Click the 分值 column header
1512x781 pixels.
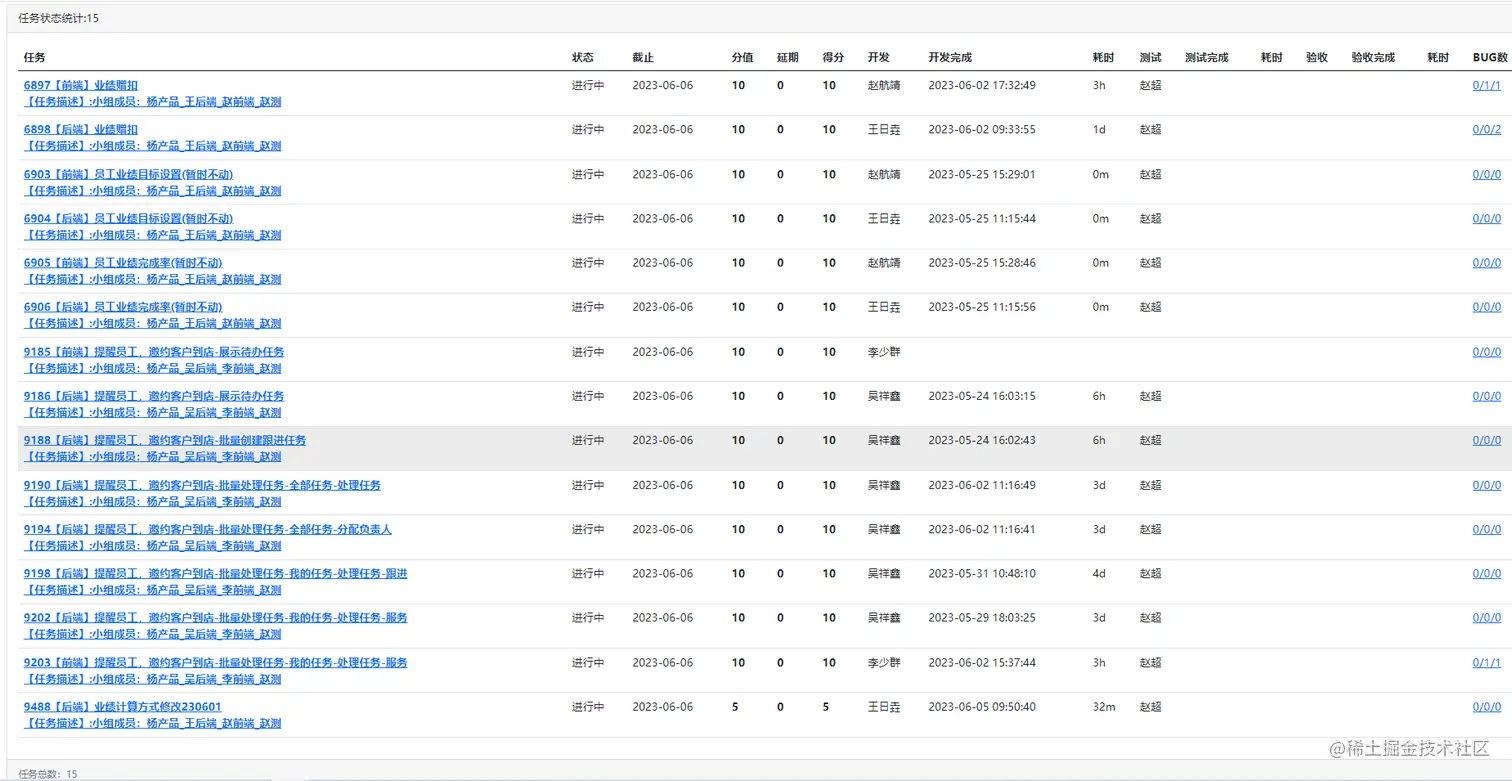pyautogui.click(x=742, y=58)
